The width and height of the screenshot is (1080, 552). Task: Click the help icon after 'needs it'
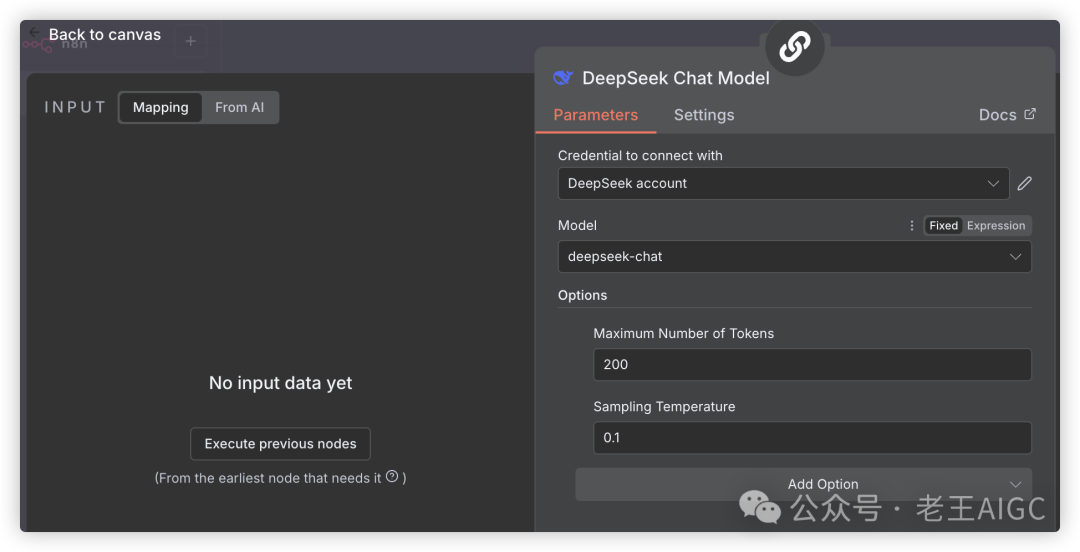click(392, 476)
